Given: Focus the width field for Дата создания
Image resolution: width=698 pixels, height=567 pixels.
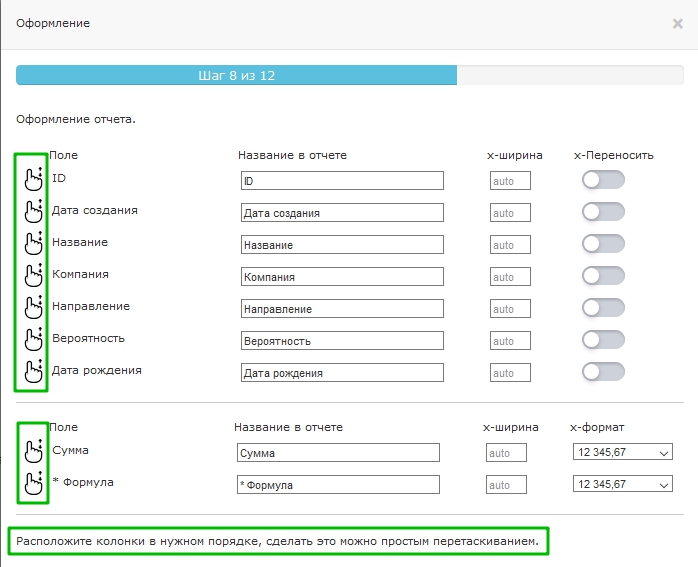Looking at the screenshot, I should 510,213.
